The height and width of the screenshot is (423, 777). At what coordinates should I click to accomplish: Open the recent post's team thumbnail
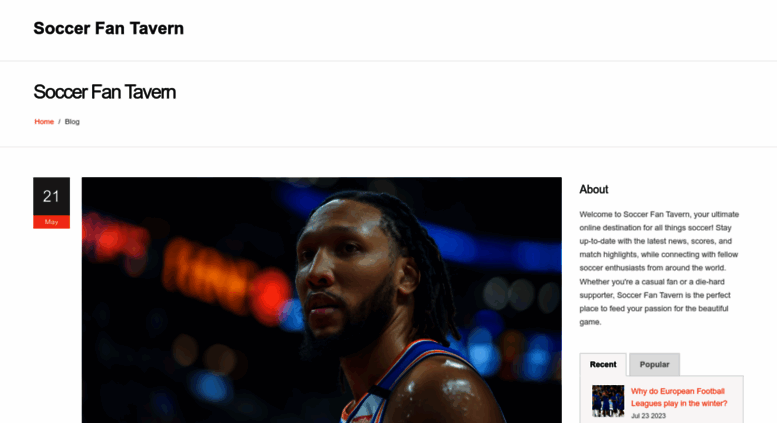(x=608, y=401)
